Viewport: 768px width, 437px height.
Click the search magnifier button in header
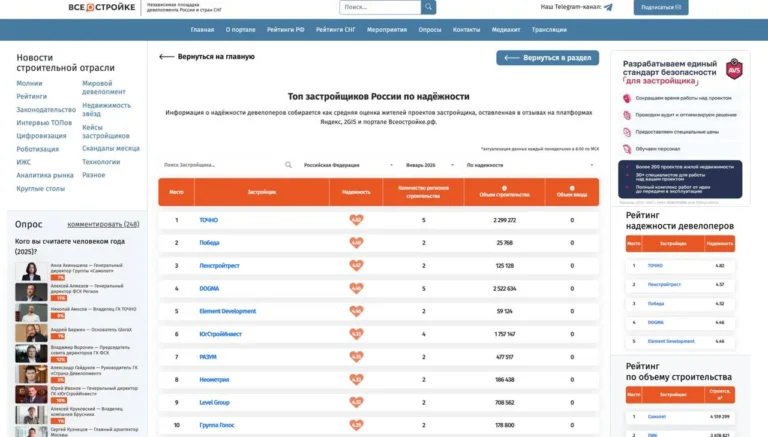pos(428,7)
